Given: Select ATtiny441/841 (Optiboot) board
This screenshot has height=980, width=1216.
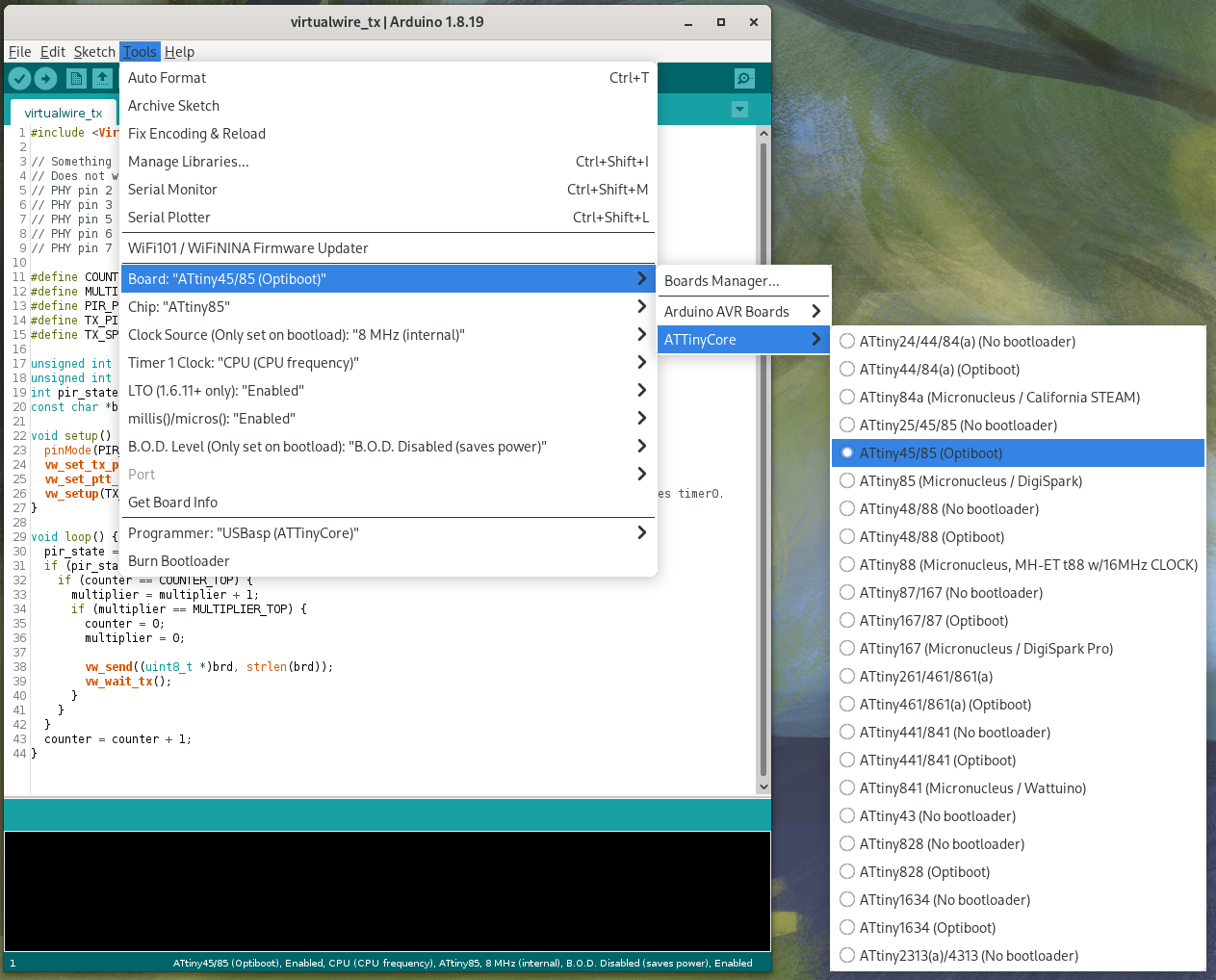Looking at the screenshot, I should click(x=1018, y=761).
